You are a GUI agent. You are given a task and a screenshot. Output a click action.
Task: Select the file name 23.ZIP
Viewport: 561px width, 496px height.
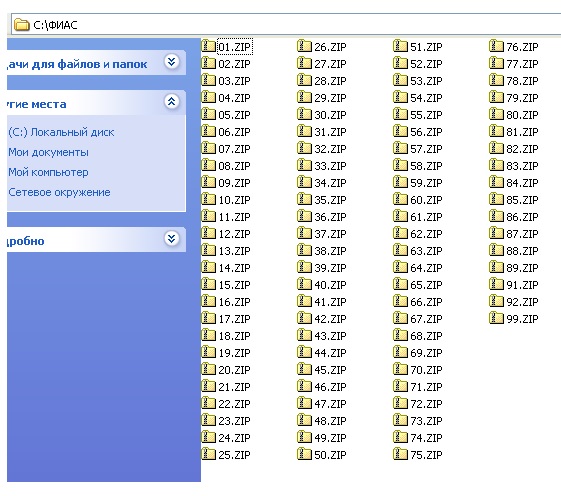click(x=234, y=421)
